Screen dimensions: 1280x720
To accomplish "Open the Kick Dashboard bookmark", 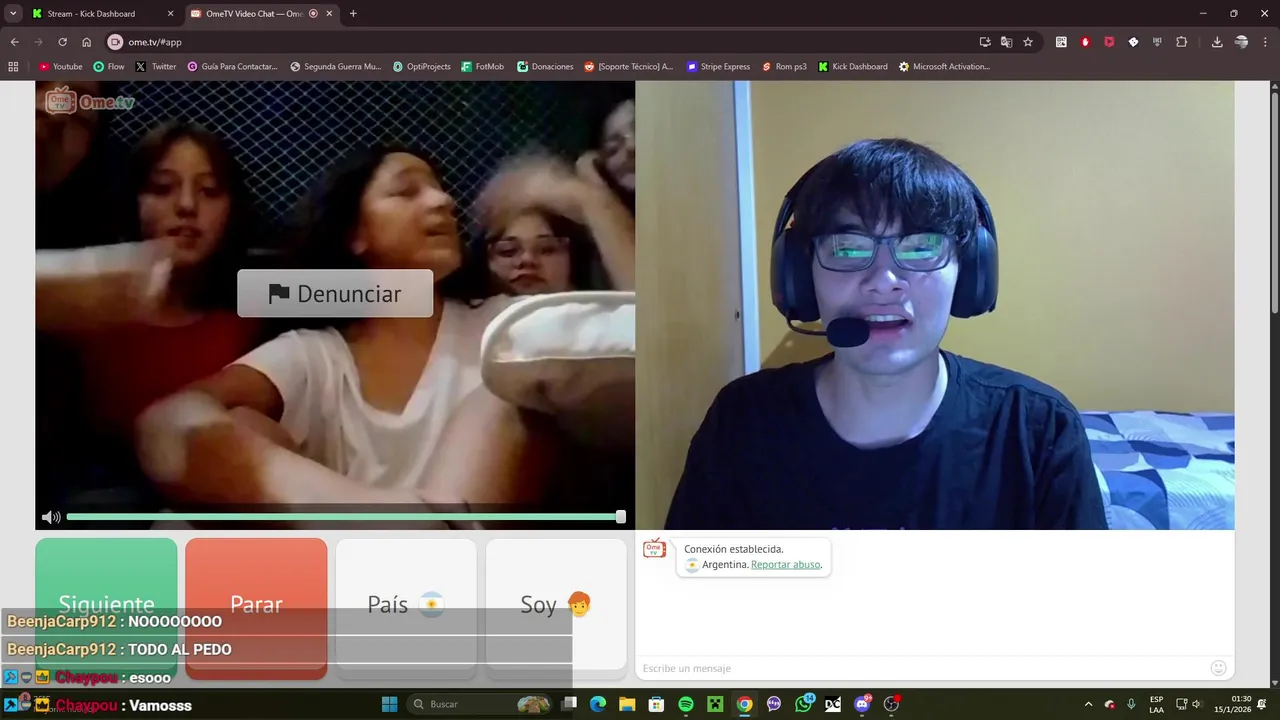I will [853, 67].
